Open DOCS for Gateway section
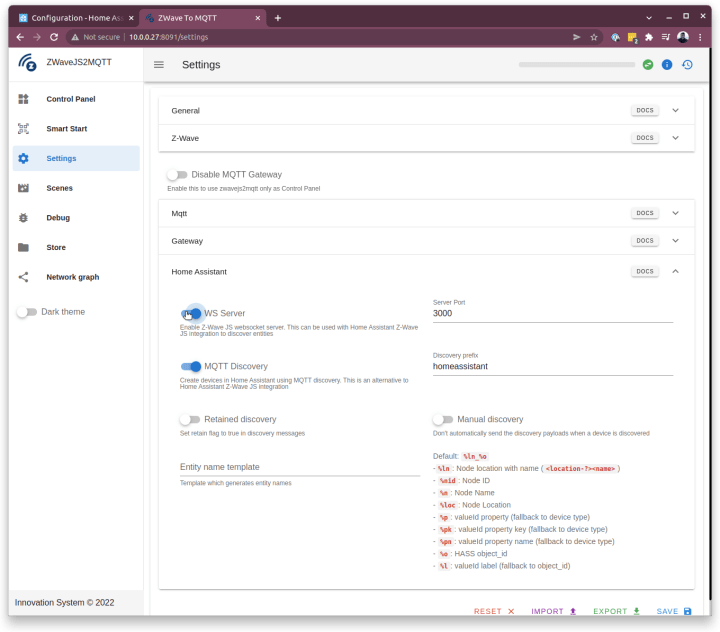Image resolution: width=720 pixels, height=632 pixels. [x=645, y=241]
